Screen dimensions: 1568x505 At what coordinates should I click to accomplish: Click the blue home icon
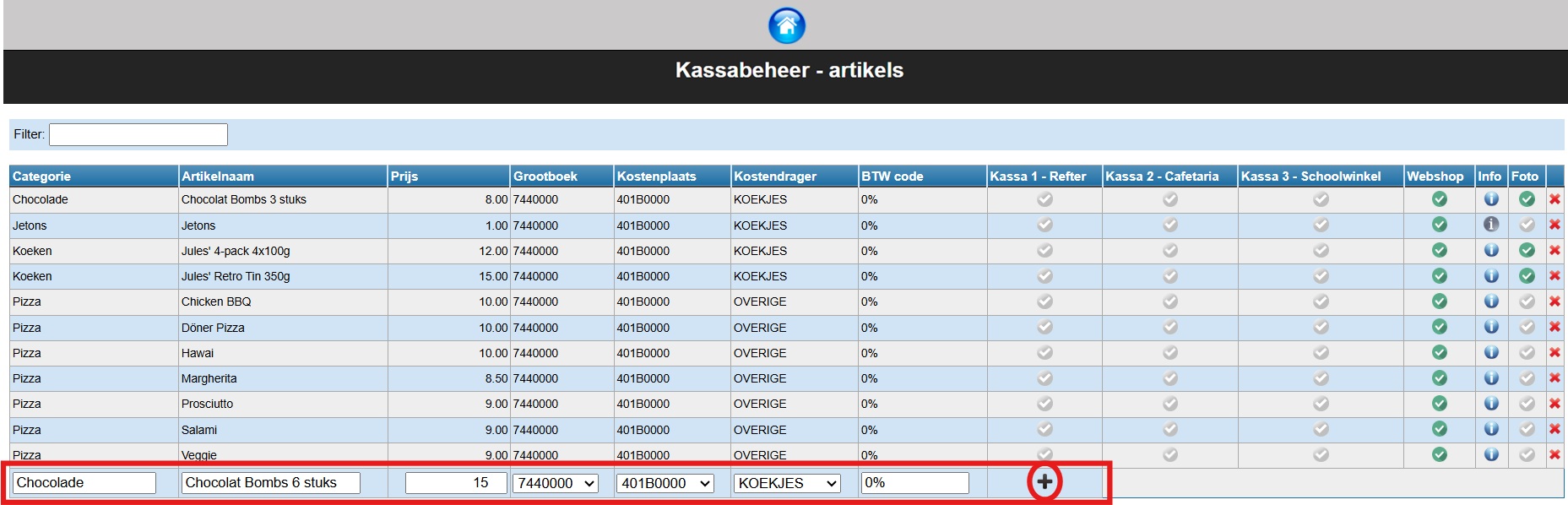click(786, 25)
